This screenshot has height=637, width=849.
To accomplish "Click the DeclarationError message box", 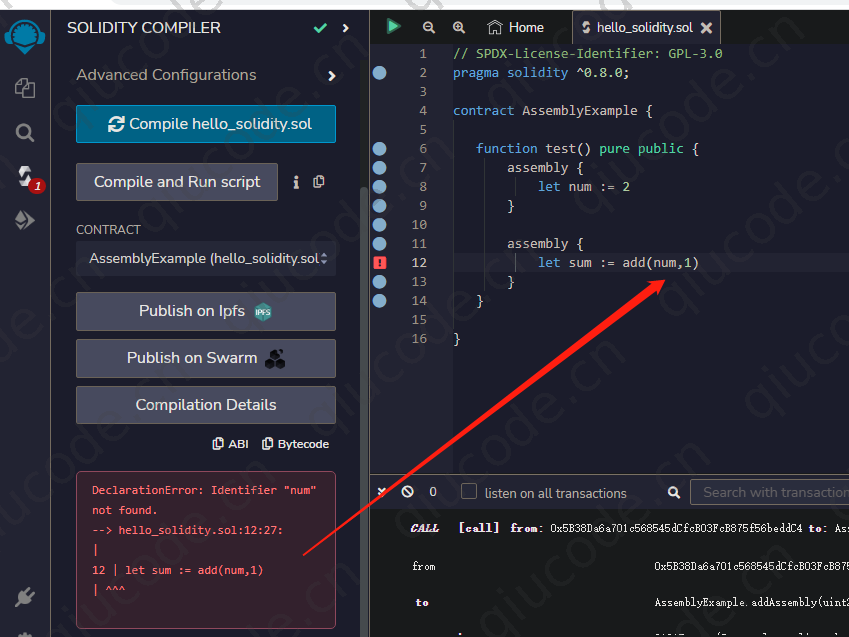I will pos(206,550).
